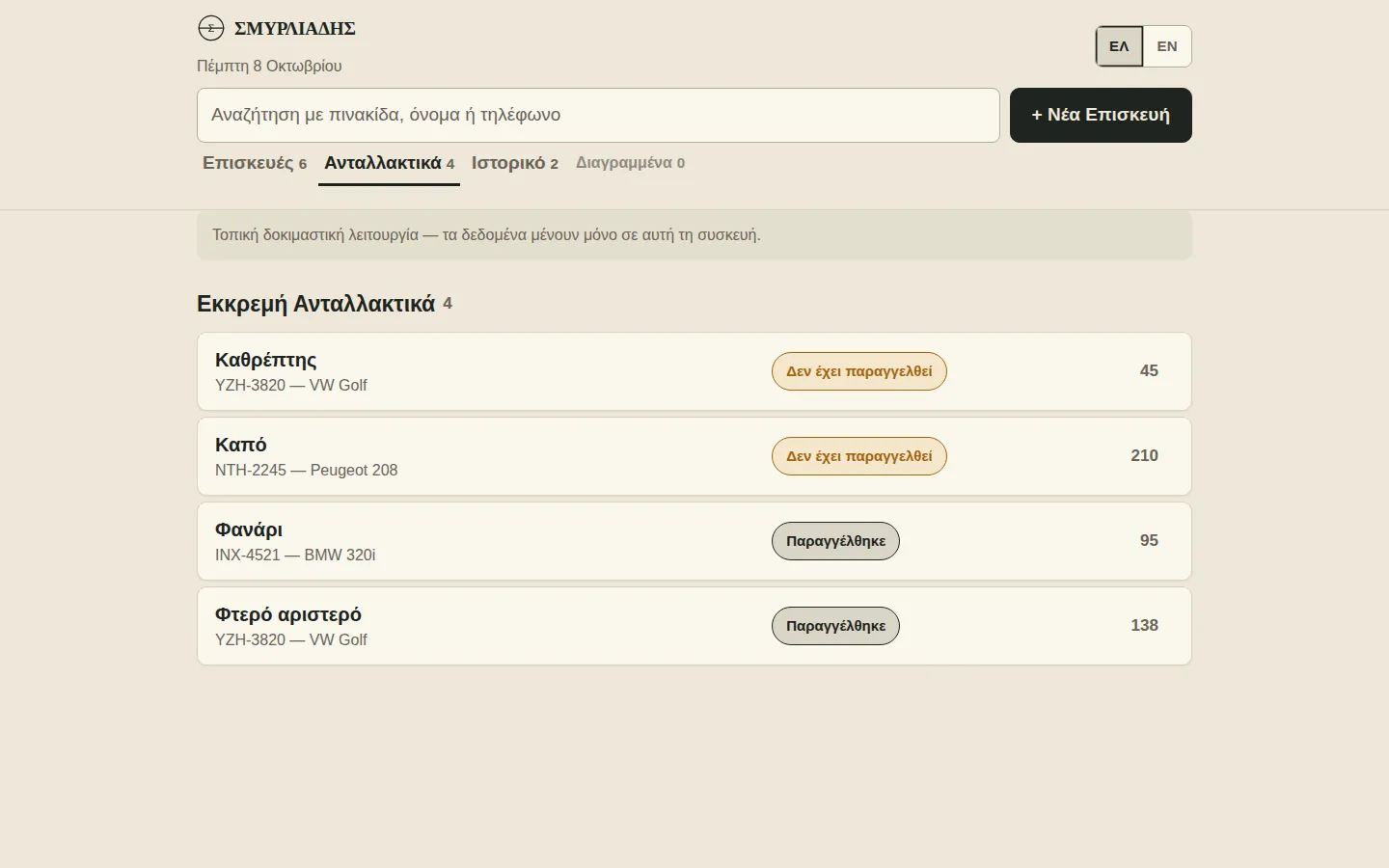Click the date 'Πέμπτη 8 Οκτωβρίου'

(x=269, y=67)
